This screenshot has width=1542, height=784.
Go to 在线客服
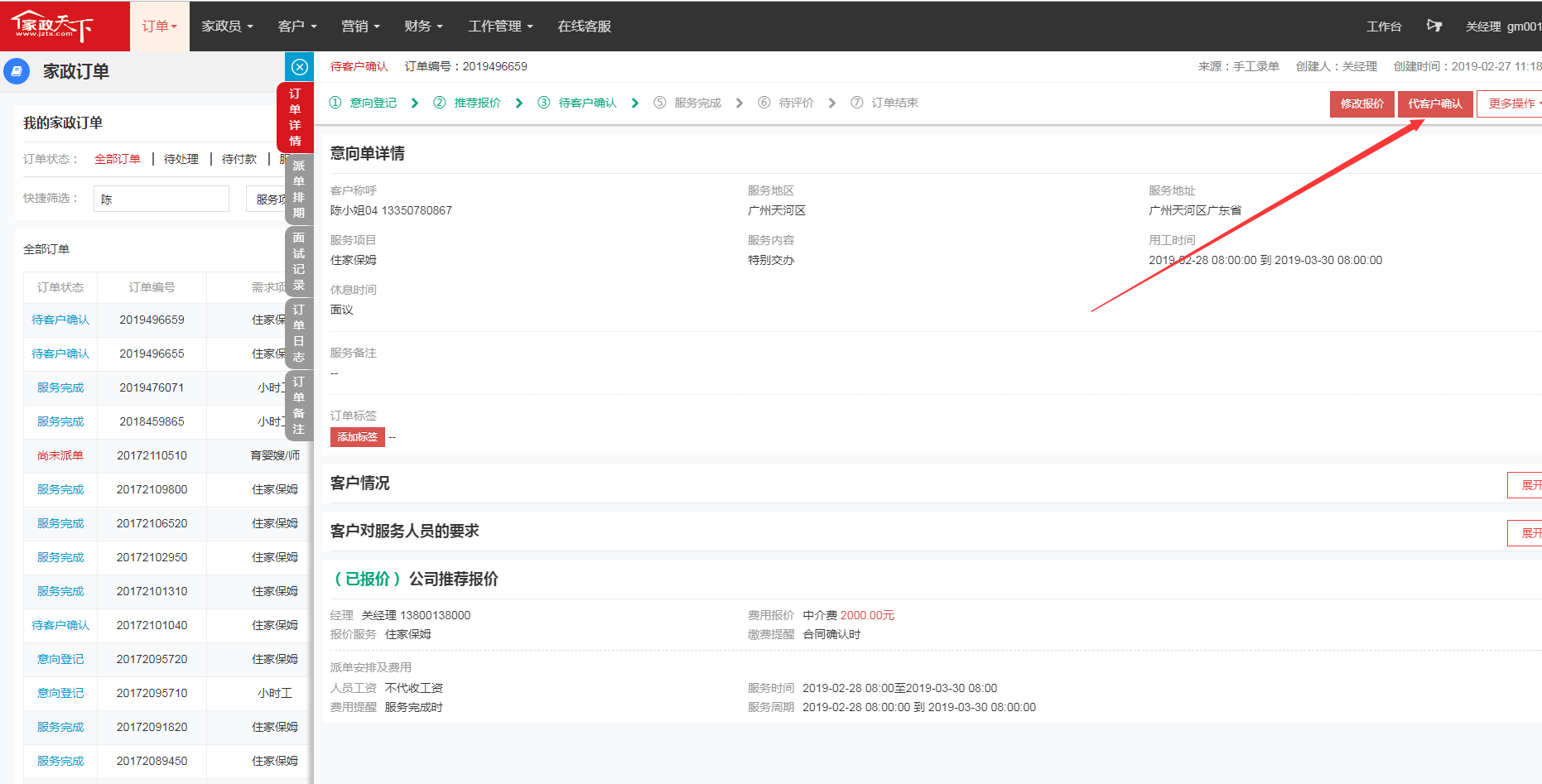coord(585,26)
